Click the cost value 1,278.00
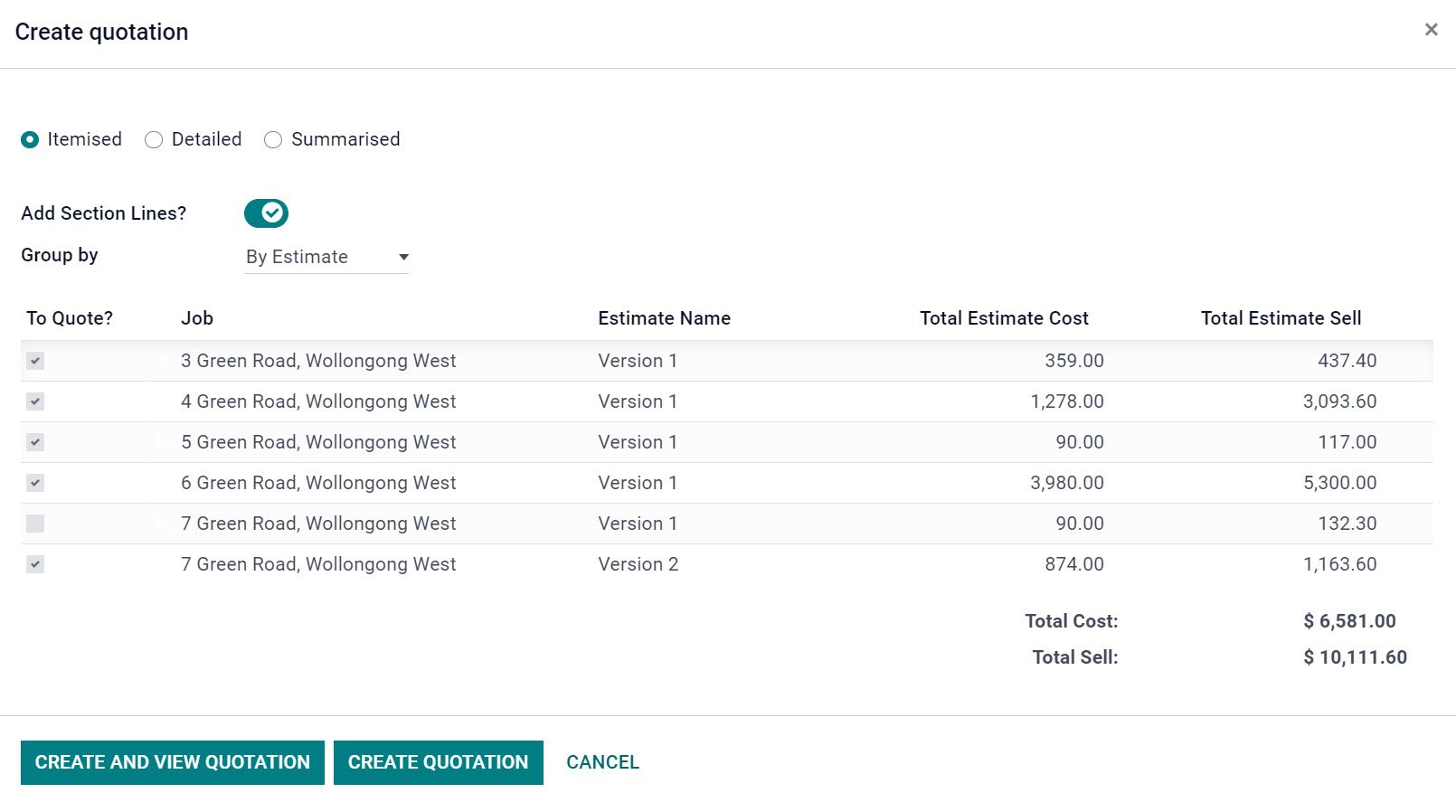Screen dimensions: 1456x812 pos(1067,401)
